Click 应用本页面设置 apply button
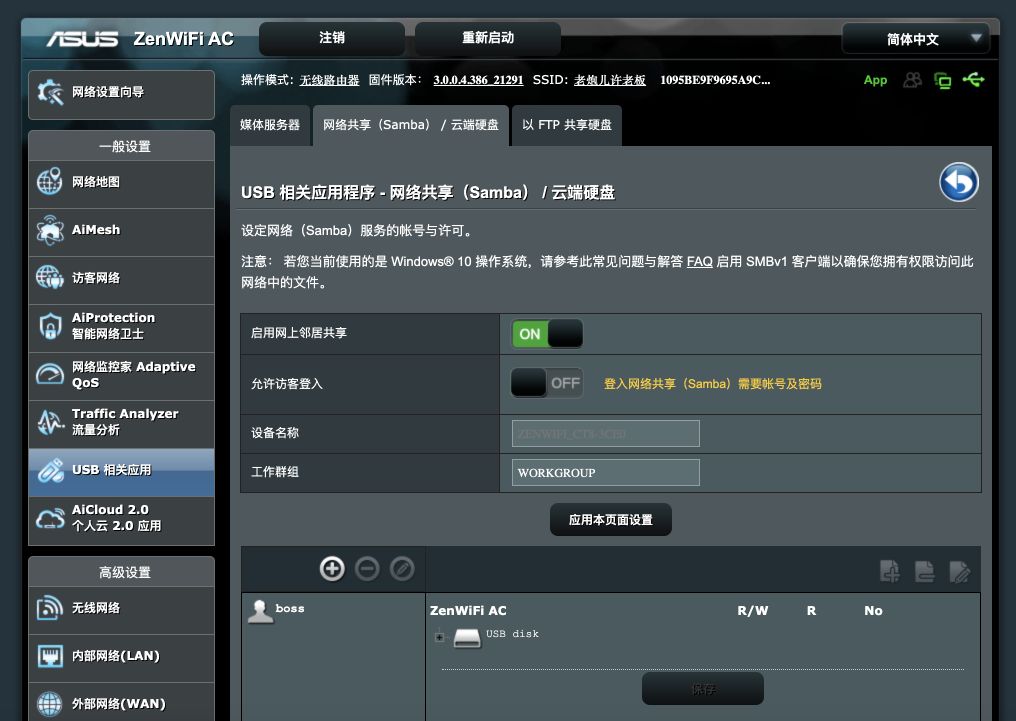 (610, 520)
